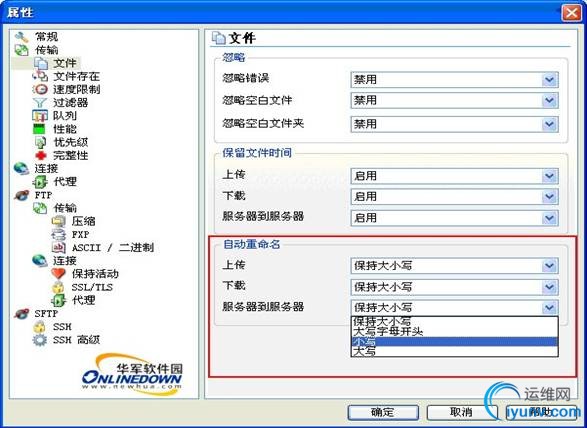Choose 大写 from open list
Screen dimensions: 587x428
(x=454, y=351)
